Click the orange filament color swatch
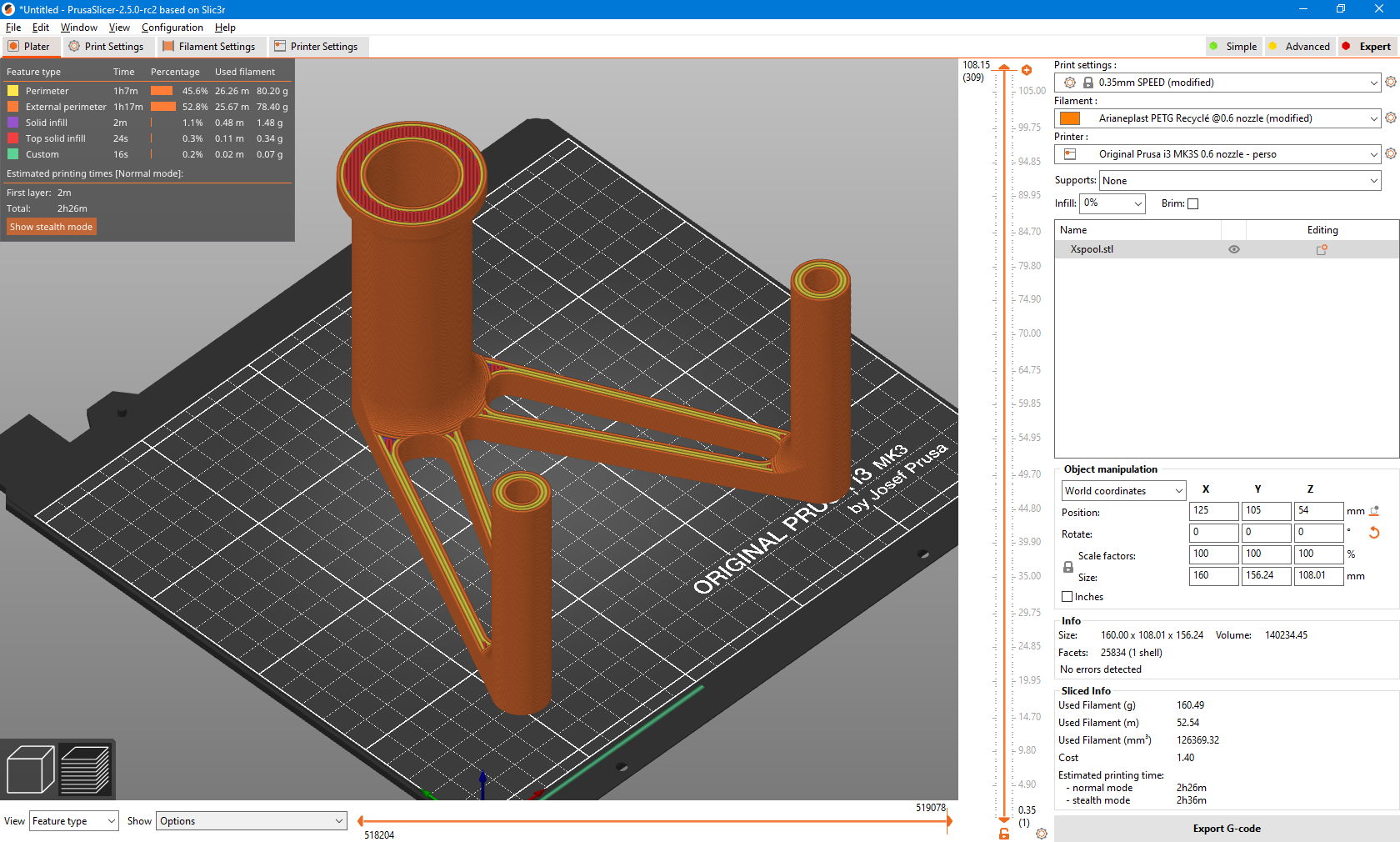Image resolution: width=1400 pixels, height=842 pixels. [1070, 118]
